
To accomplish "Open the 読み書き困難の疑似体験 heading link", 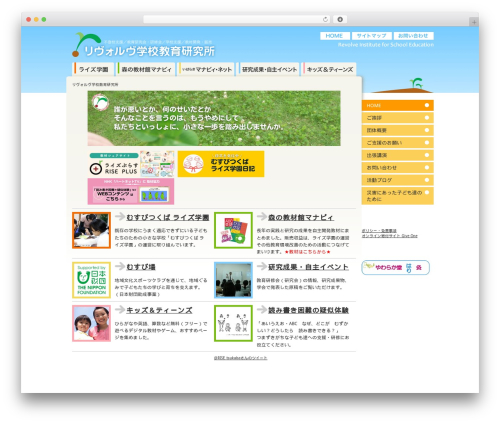I will (x=308, y=310).
